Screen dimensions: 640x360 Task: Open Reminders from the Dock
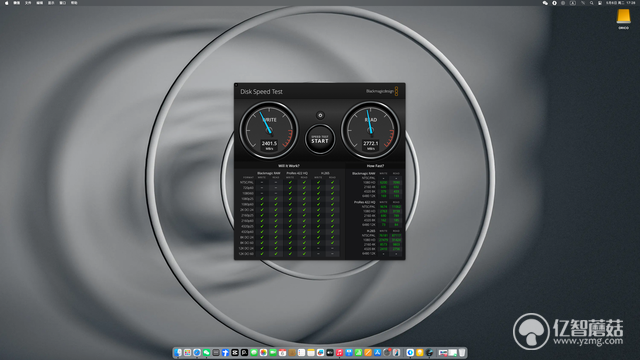[x=302, y=352]
